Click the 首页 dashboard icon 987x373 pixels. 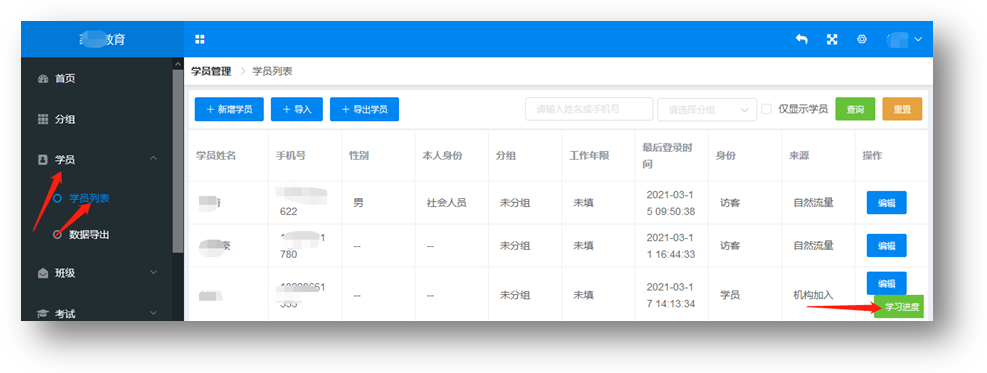pyautogui.click(x=43, y=79)
